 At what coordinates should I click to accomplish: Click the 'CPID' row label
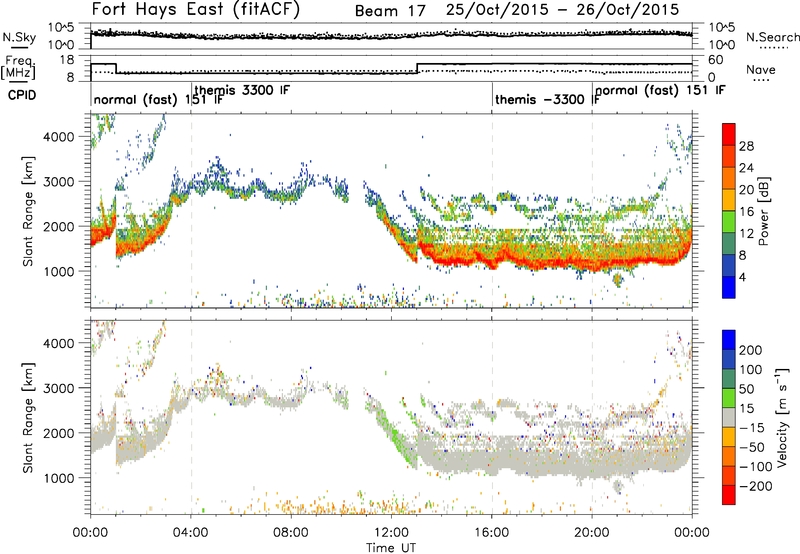click(x=22, y=95)
